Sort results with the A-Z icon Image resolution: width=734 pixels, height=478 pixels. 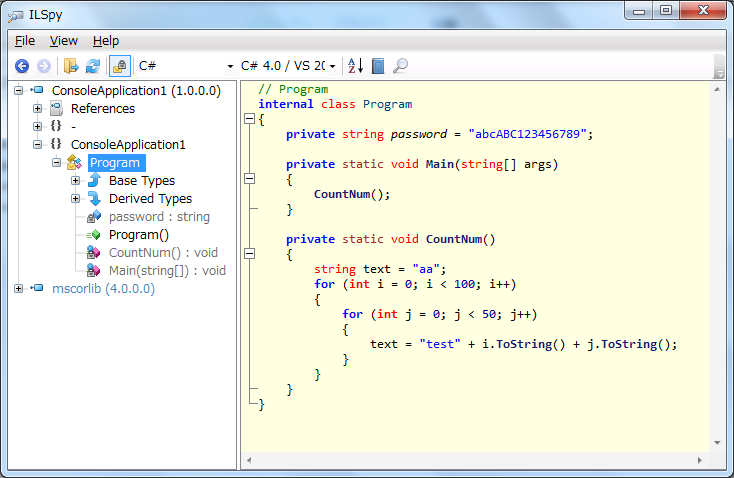coord(356,66)
